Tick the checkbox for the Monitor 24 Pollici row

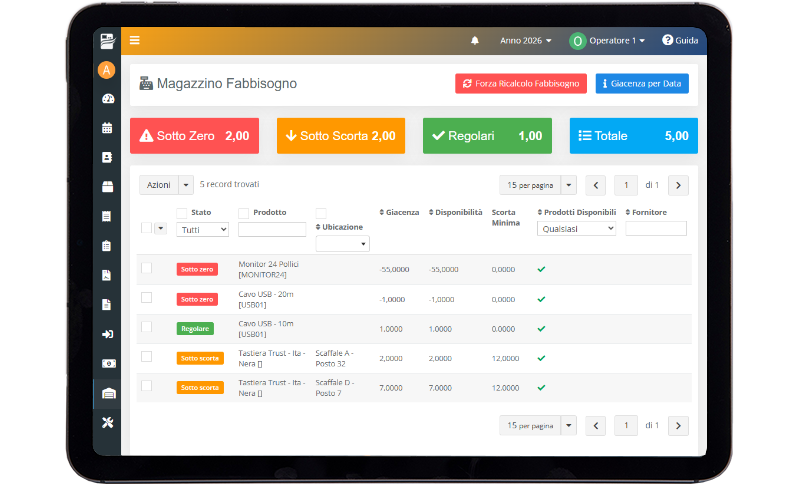[x=146, y=268]
